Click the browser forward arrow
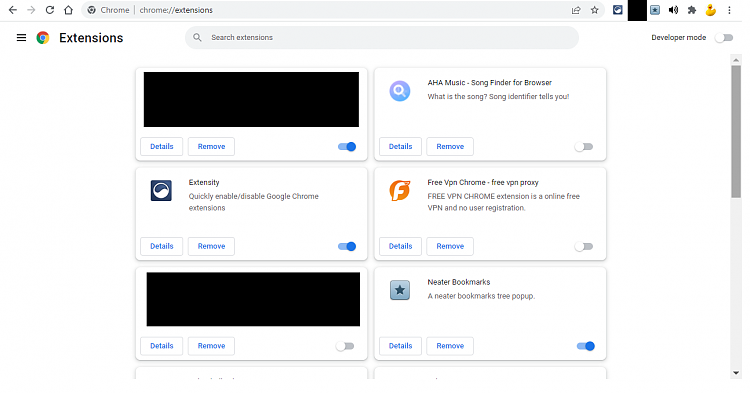 31,10
